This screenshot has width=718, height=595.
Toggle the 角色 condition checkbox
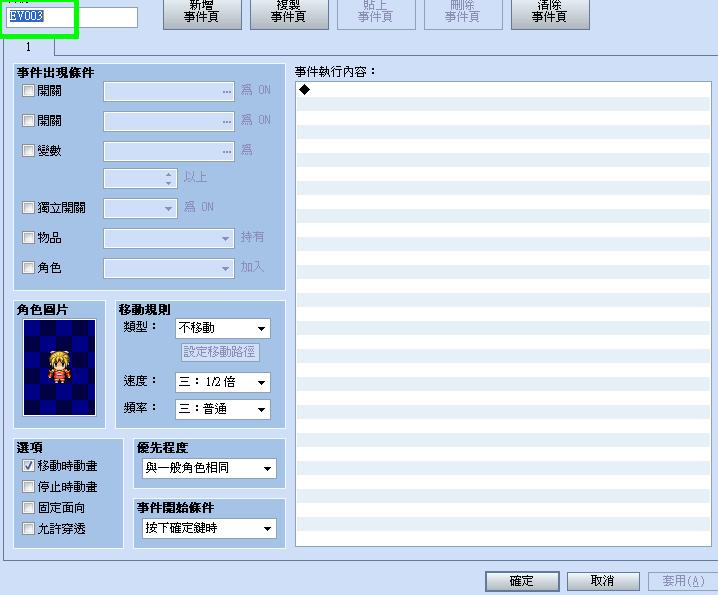(x=28, y=267)
